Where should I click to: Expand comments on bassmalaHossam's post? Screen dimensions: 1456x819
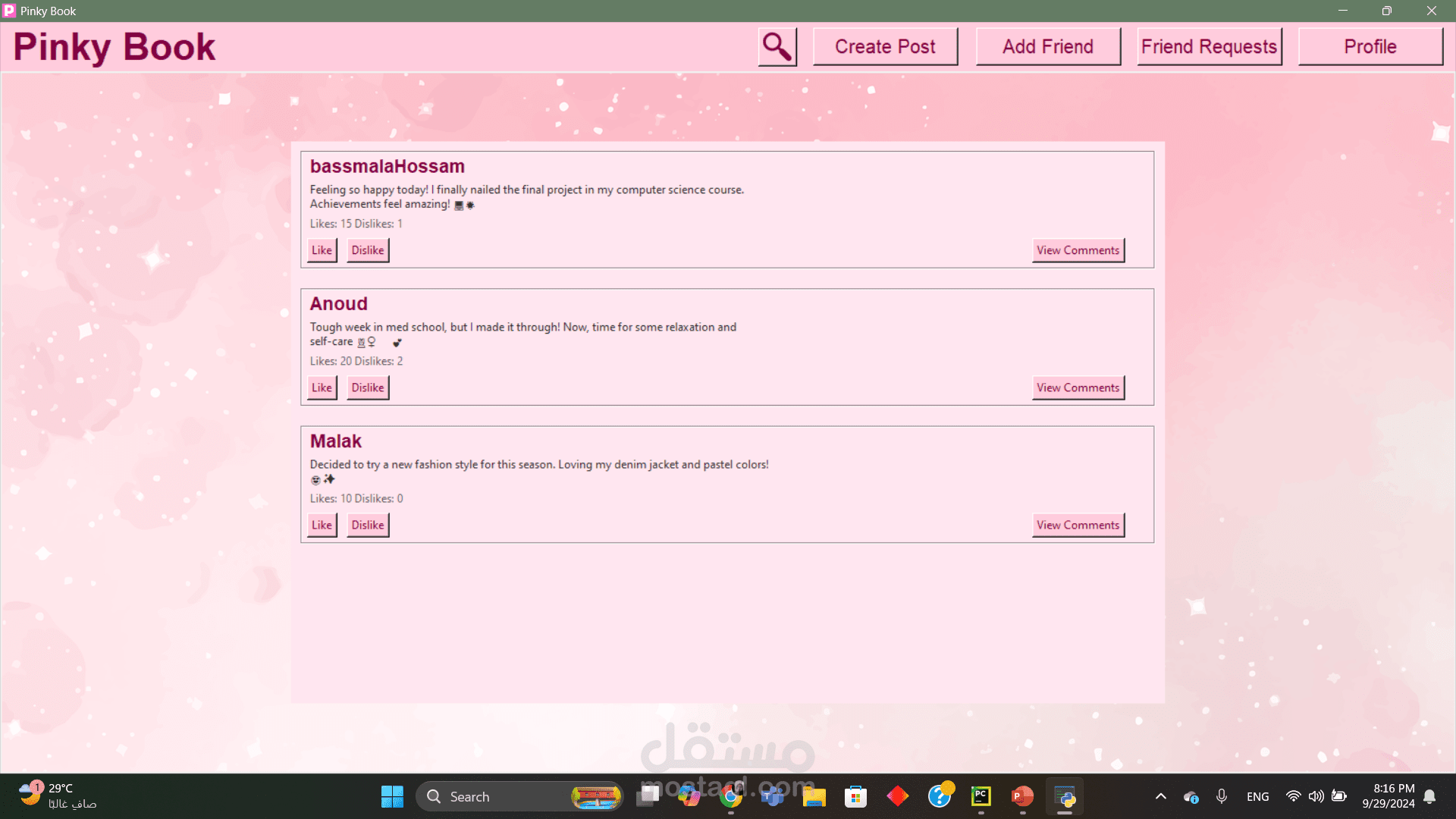pos(1078,250)
